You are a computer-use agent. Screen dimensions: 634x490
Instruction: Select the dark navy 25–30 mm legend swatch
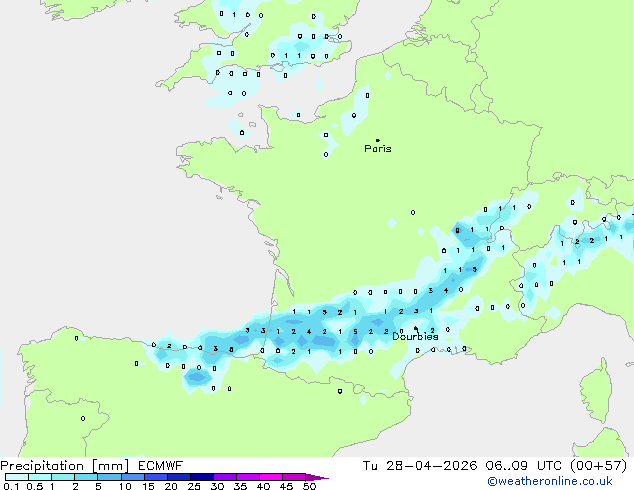(202, 477)
